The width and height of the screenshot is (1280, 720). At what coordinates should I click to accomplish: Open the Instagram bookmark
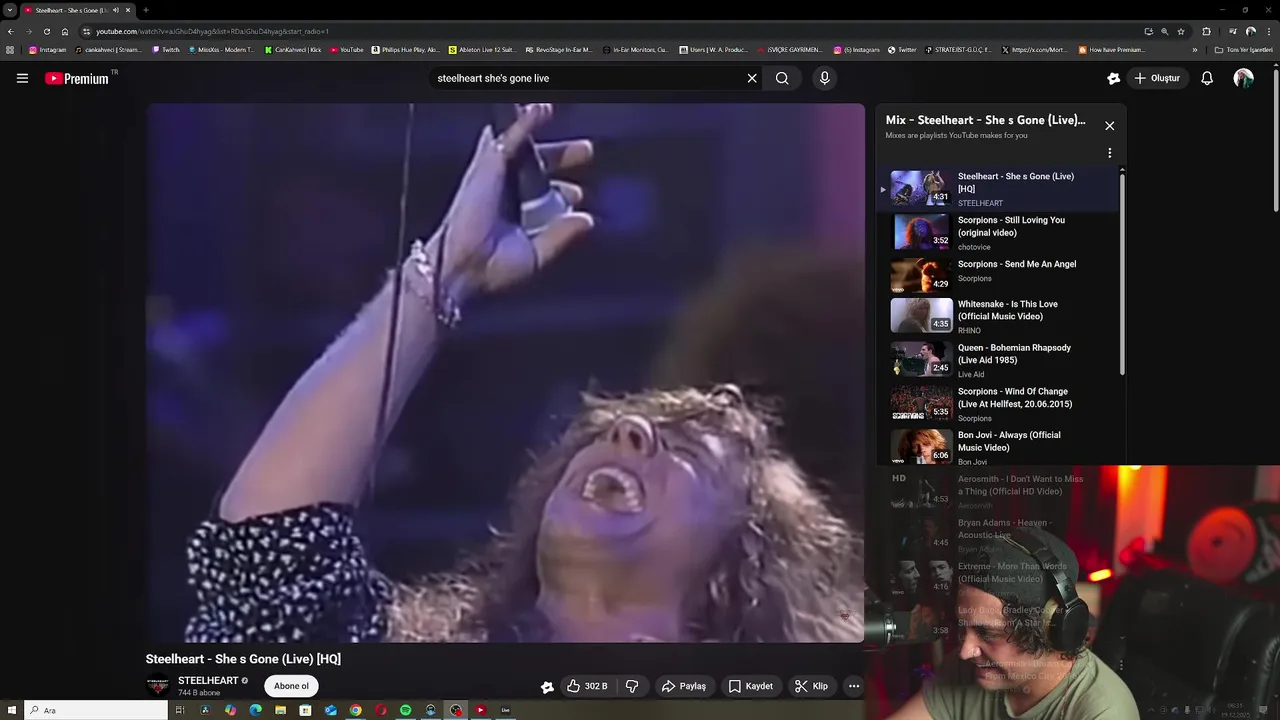[47, 49]
